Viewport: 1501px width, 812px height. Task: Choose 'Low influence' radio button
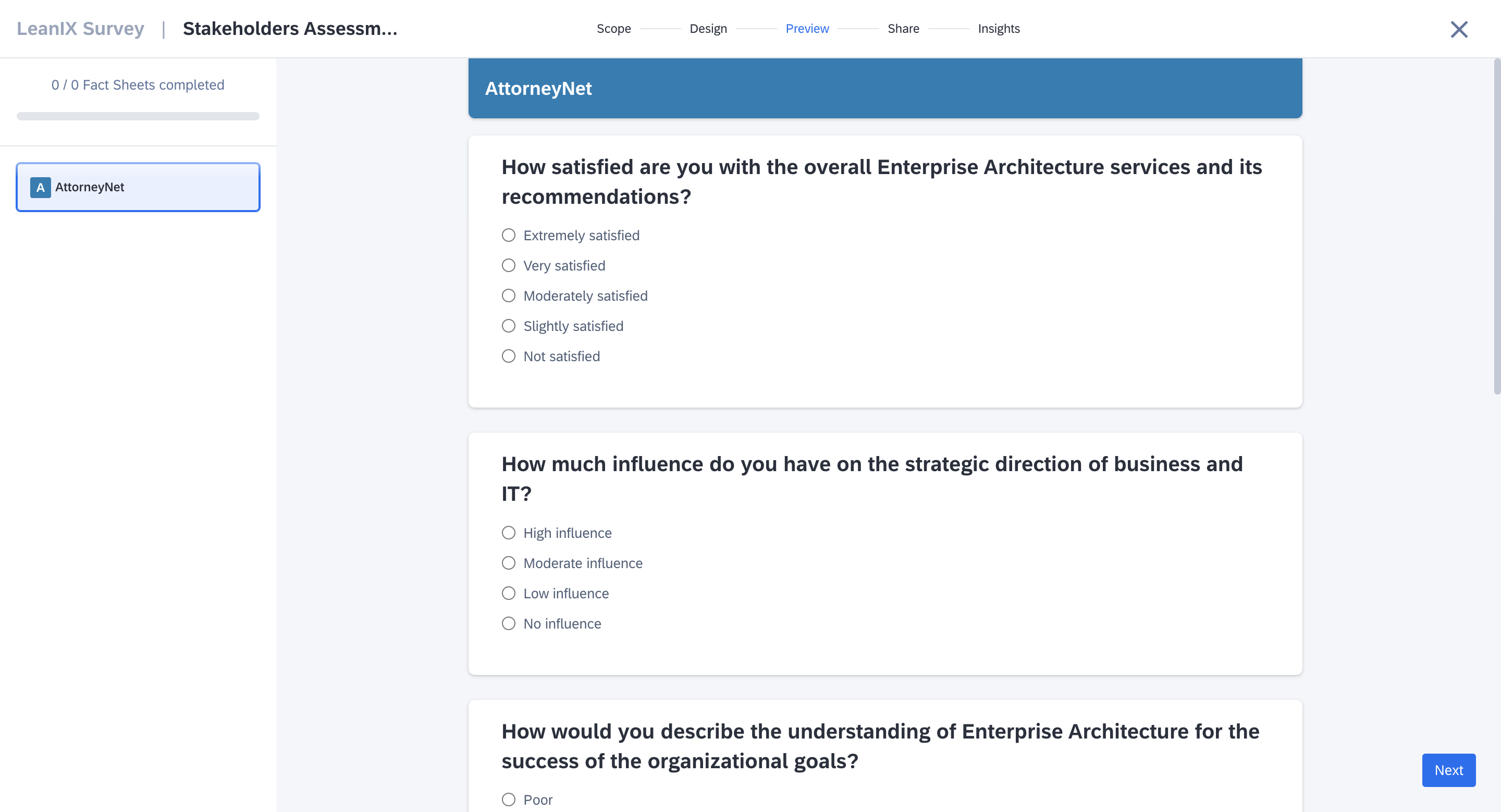pyautogui.click(x=509, y=594)
